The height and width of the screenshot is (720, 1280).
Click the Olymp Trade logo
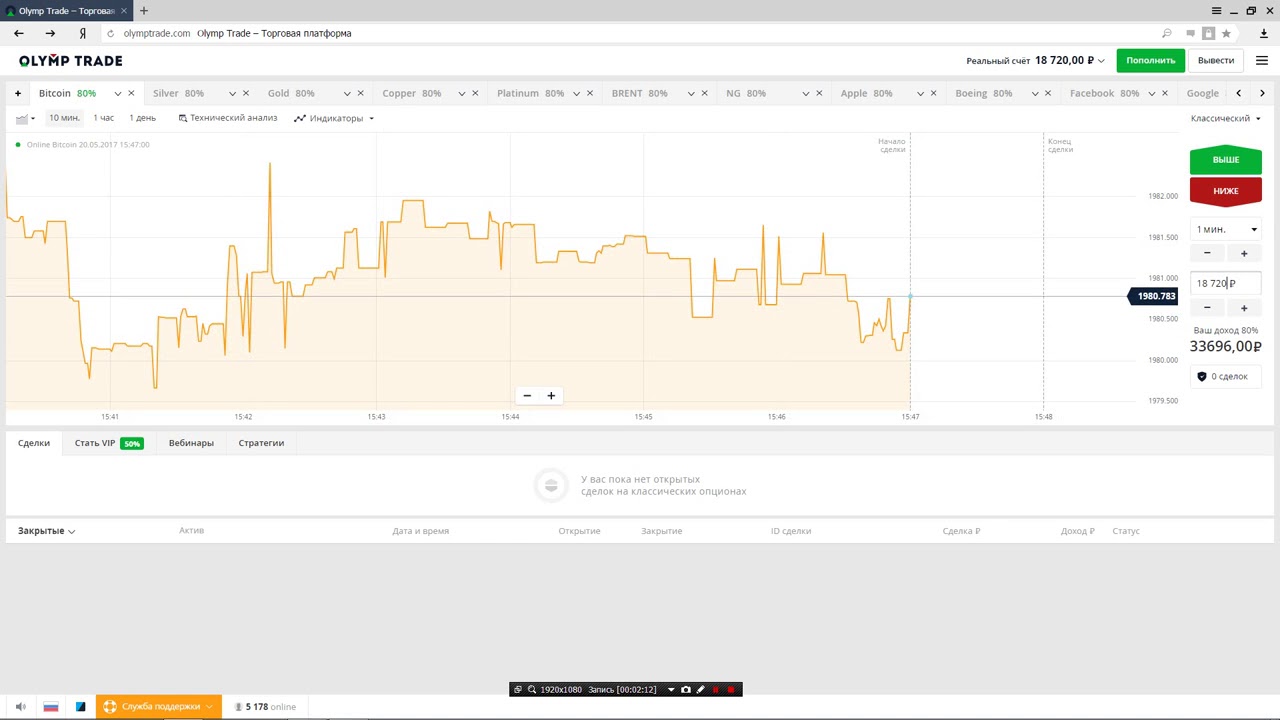pos(70,60)
